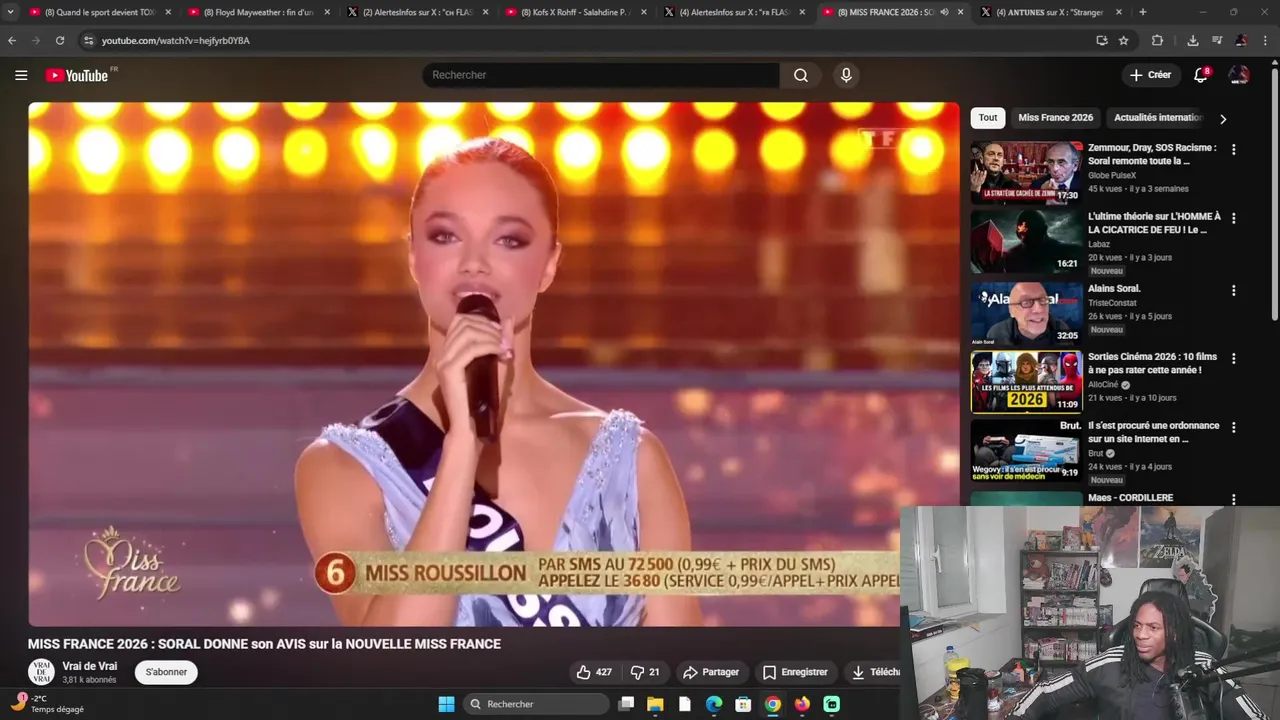Click the video title MISS FRANCE 2026
This screenshot has height=720, width=1280.
(x=264, y=644)
